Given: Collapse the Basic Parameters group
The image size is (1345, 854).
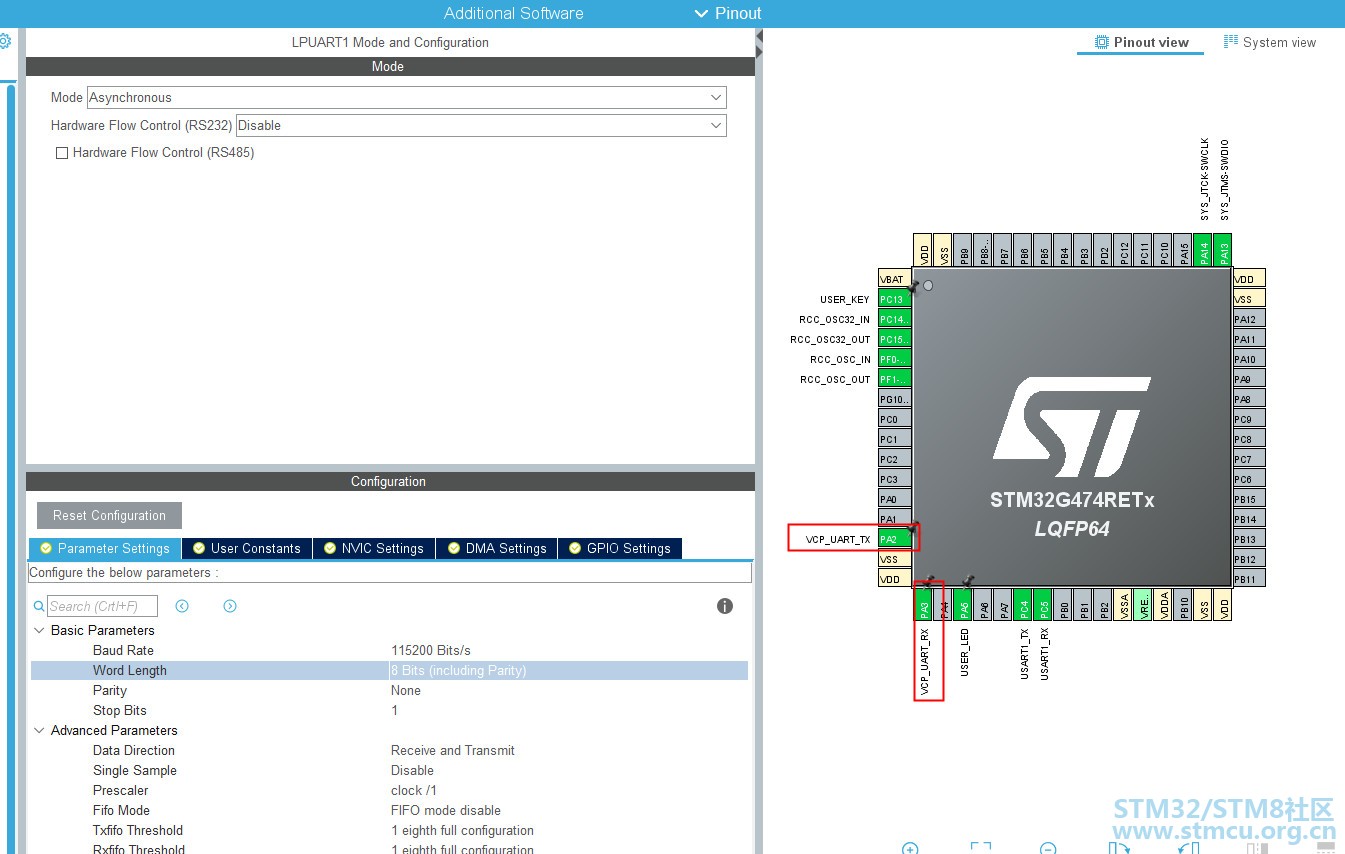Looking at the screenshot, I should [40, 631].
